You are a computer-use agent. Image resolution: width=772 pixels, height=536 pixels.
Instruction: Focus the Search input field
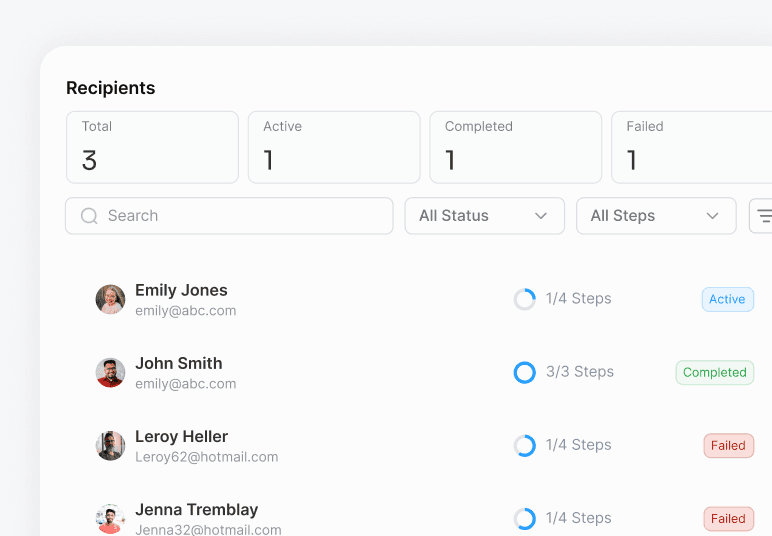click(240, 216)
